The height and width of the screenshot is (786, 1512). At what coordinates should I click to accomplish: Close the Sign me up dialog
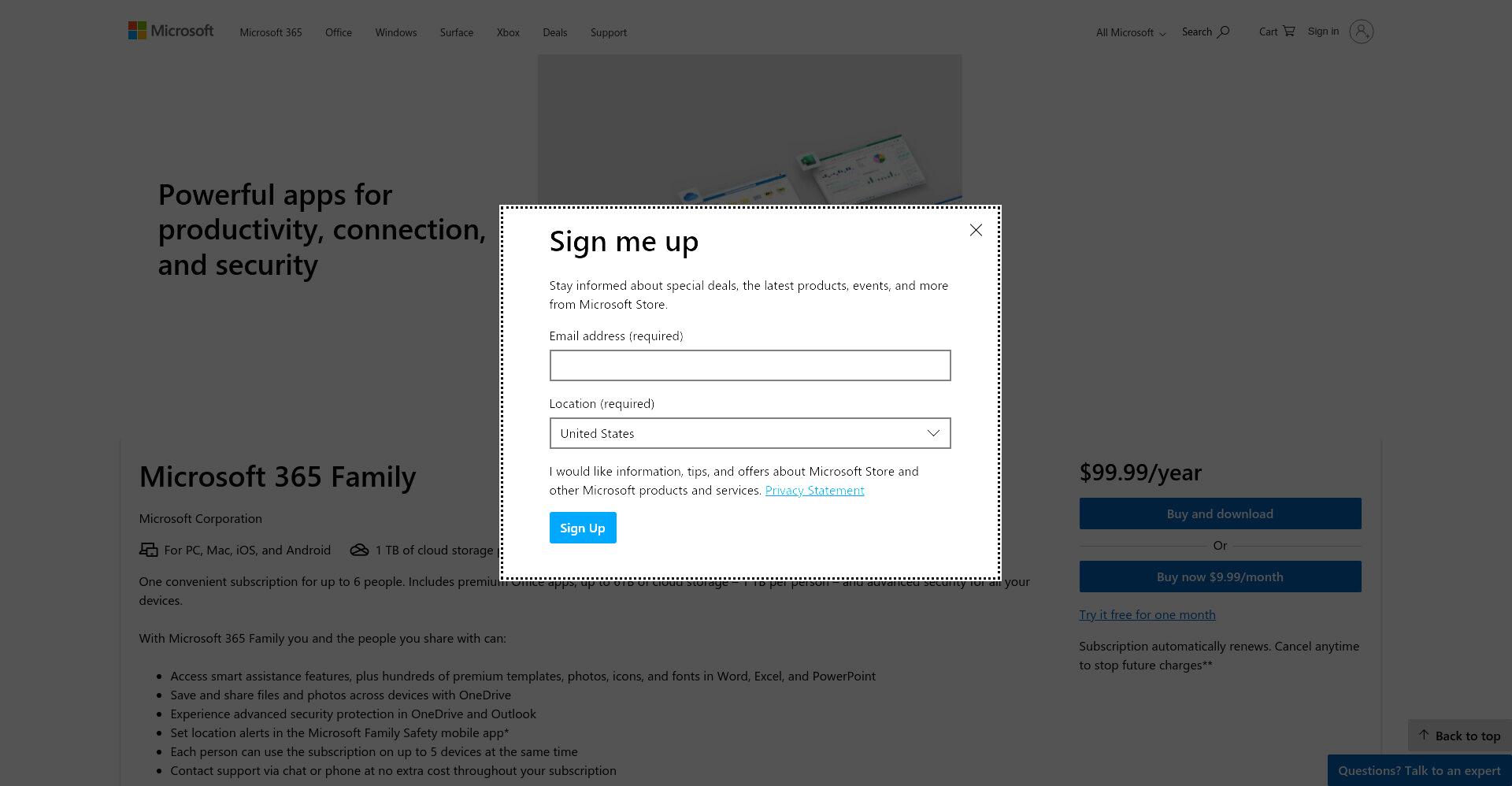point(976,230)
